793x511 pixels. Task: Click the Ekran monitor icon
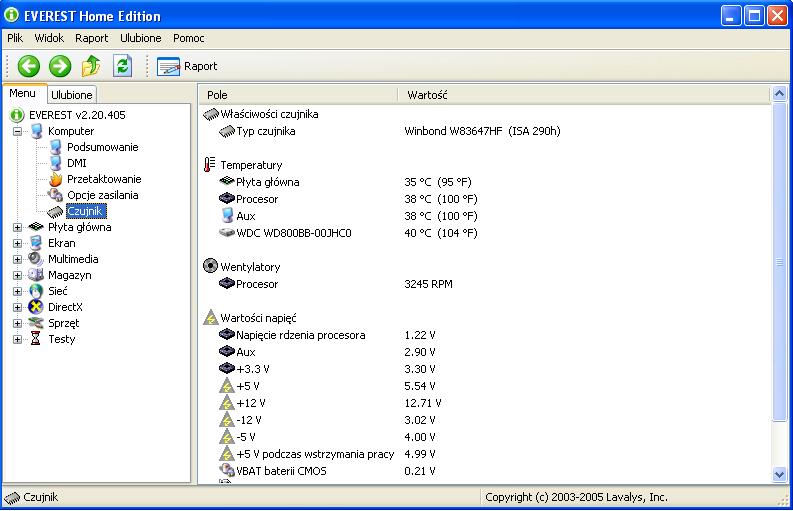tap(36, 243)
